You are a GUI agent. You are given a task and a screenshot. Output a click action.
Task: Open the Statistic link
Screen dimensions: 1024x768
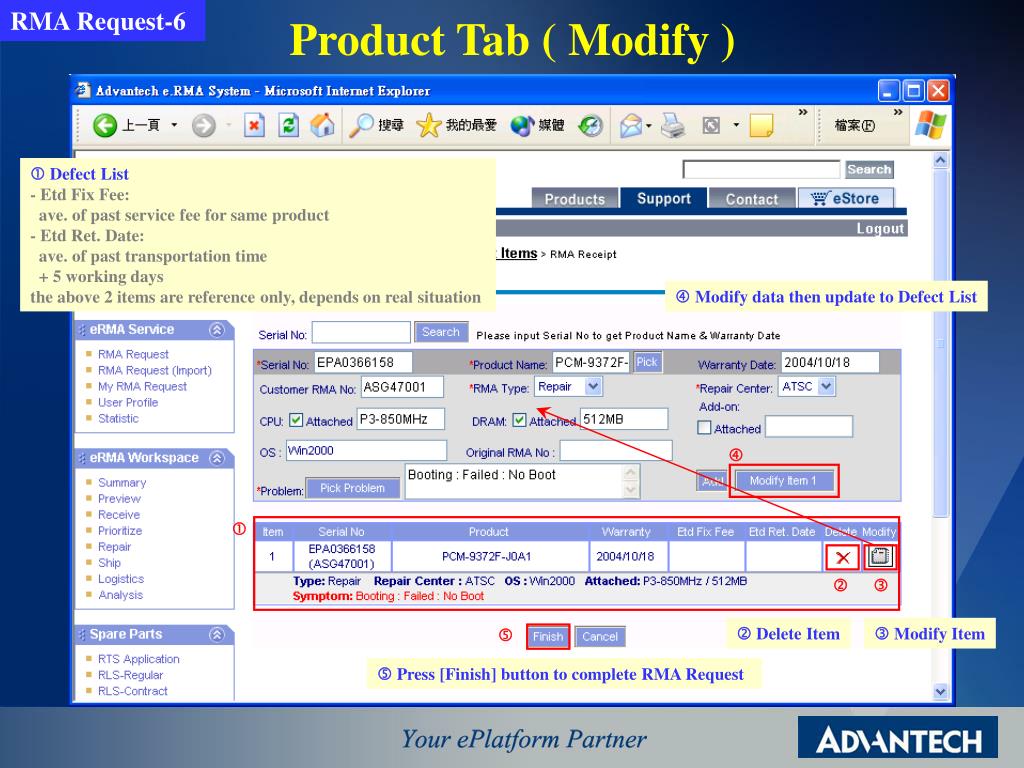(x=118, y=419)
